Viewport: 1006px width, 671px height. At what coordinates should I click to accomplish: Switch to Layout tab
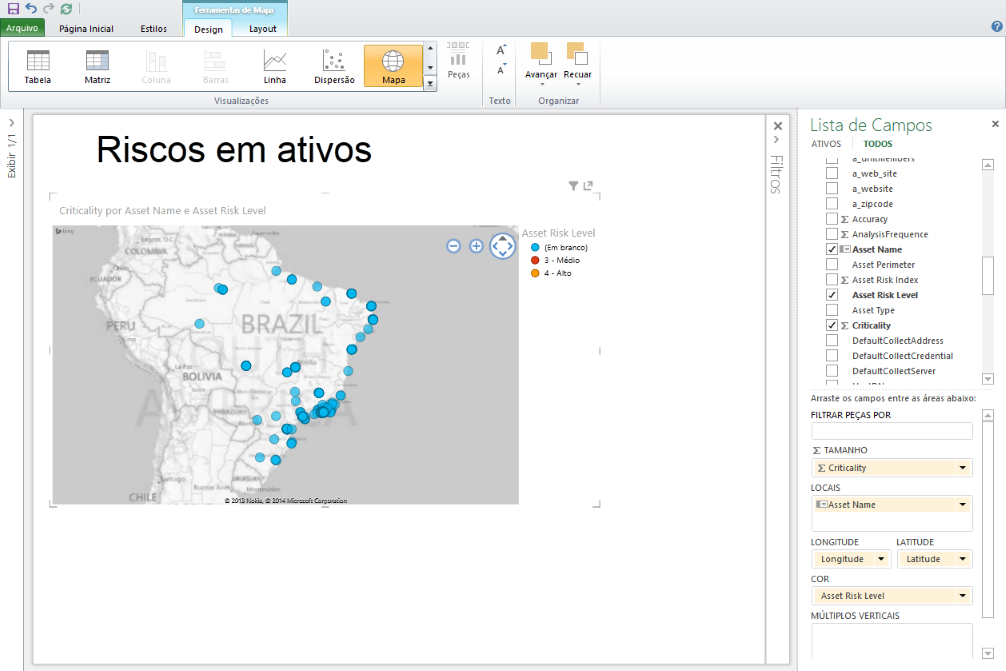(x=262, y=29)
